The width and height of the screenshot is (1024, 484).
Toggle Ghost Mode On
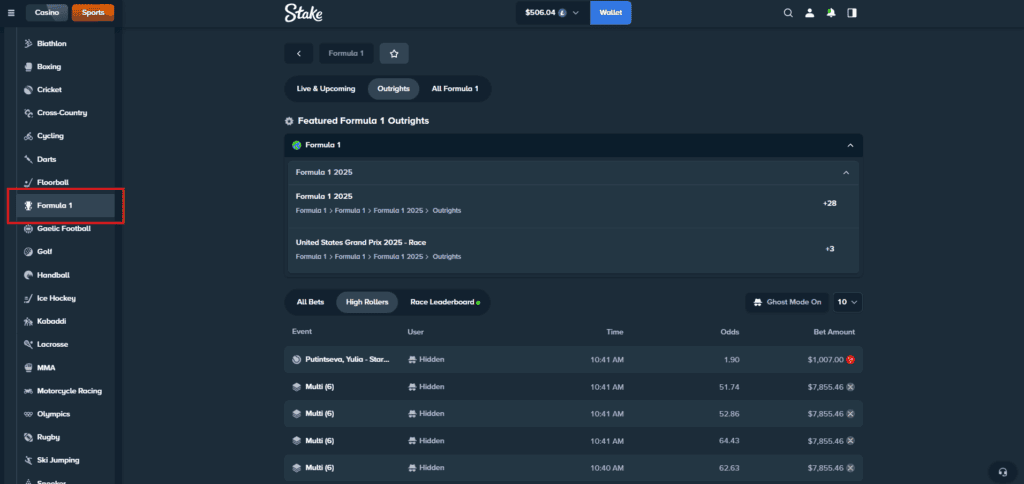point(786,302)
